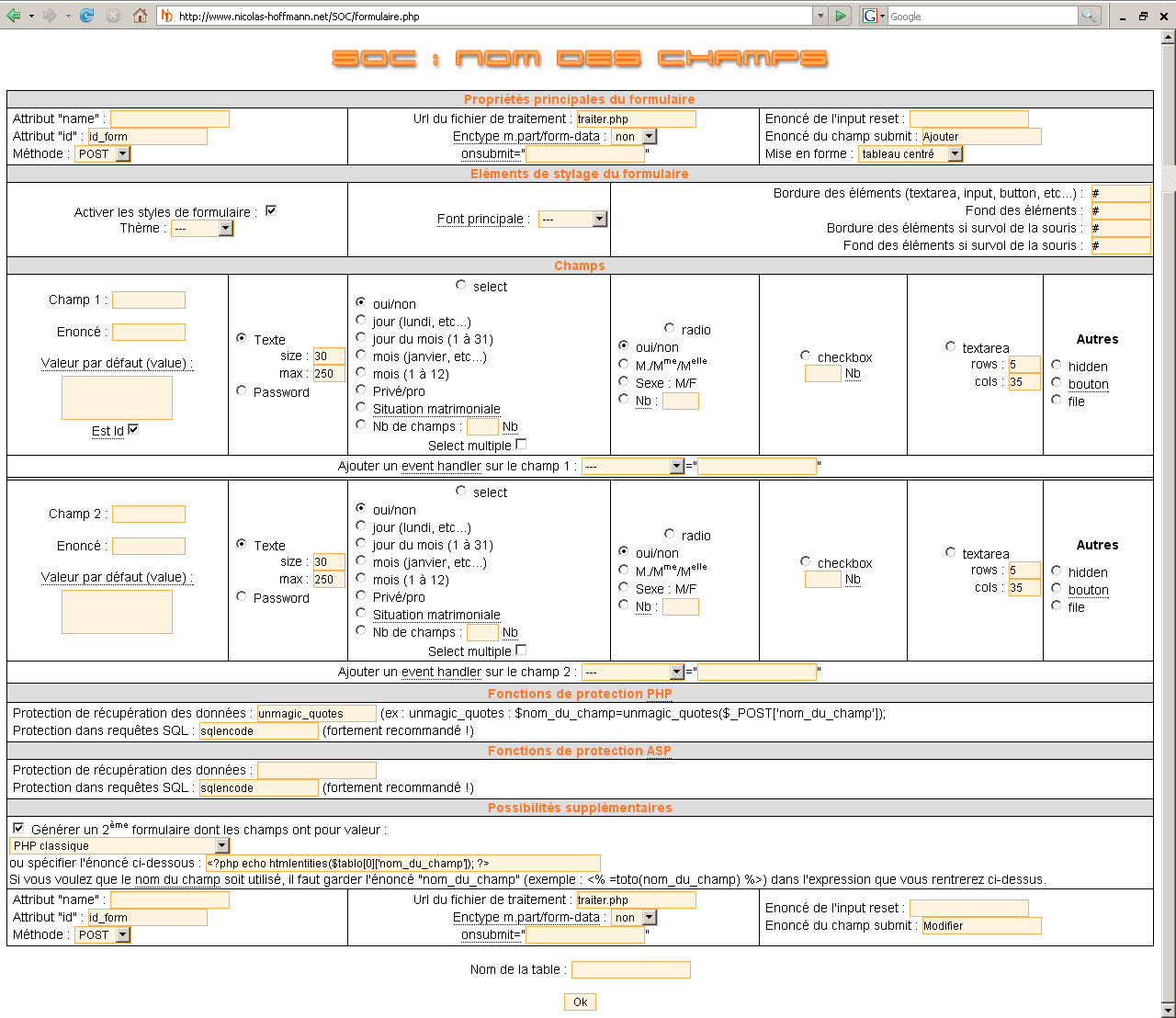The image size is (1176, 1018).
Task: Select mois (janvier, etc...) radio in Champ 2
Action: click(361, 560)
